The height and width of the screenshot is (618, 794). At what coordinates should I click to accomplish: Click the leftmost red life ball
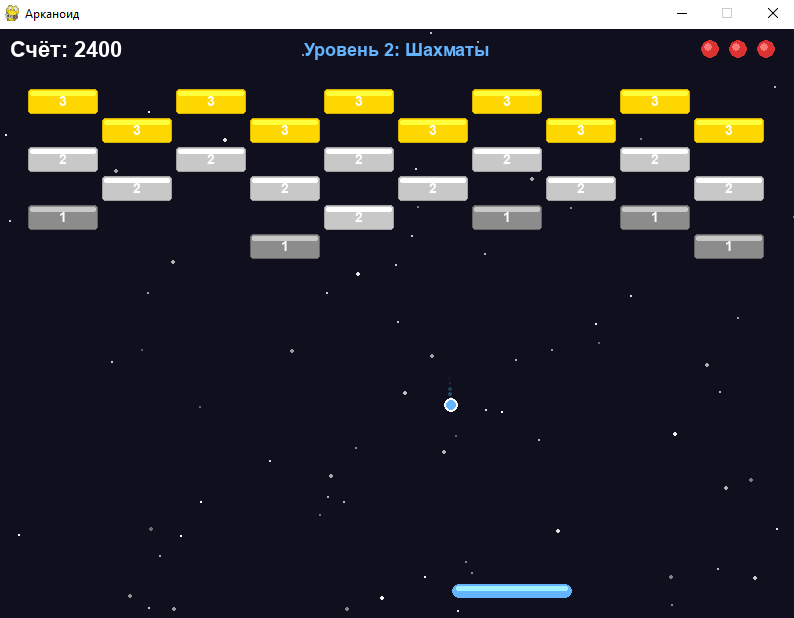[710, 49]
